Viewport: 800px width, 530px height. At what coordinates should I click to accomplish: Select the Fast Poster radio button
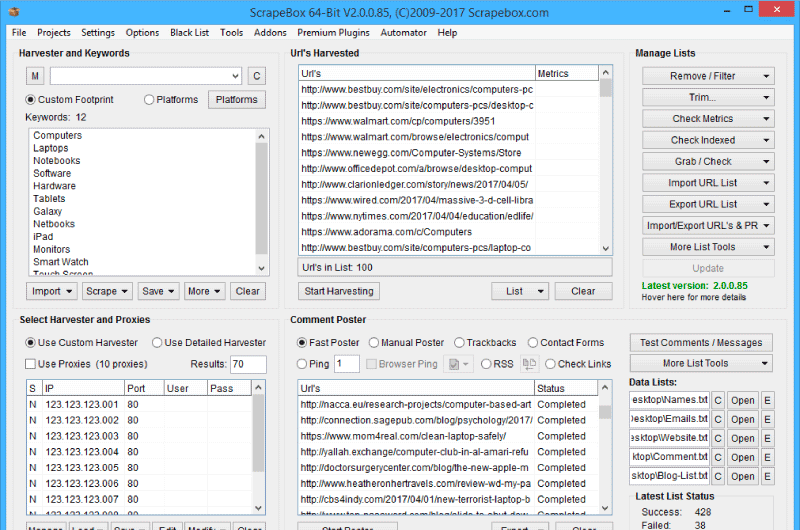[302, 343]
